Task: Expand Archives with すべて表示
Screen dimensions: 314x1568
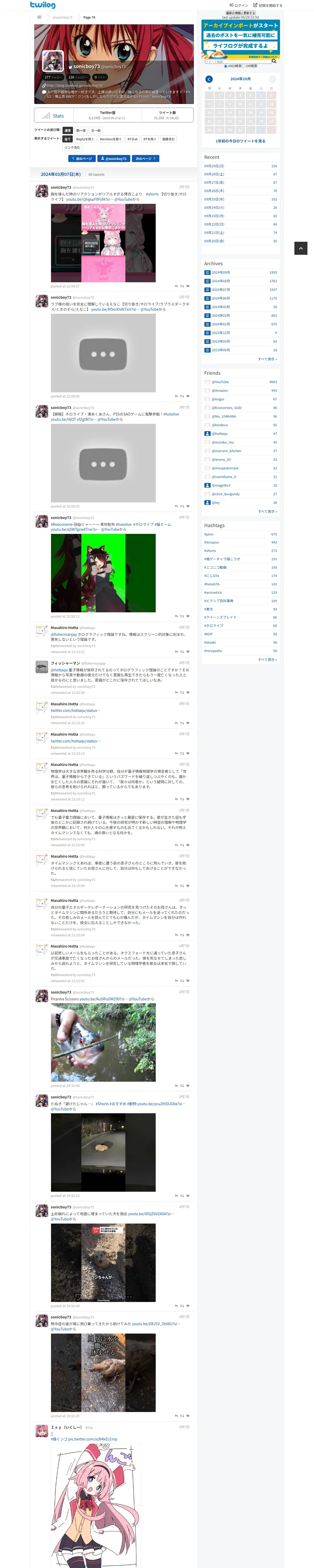Action: coord(267,359)
